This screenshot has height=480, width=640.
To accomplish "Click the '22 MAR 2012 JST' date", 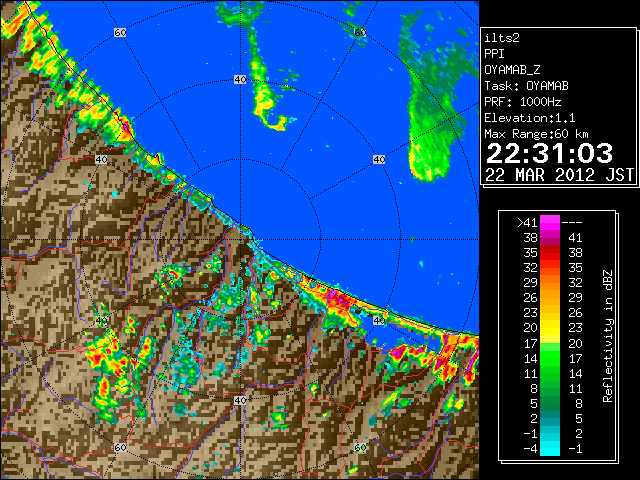I will [559, 175].
